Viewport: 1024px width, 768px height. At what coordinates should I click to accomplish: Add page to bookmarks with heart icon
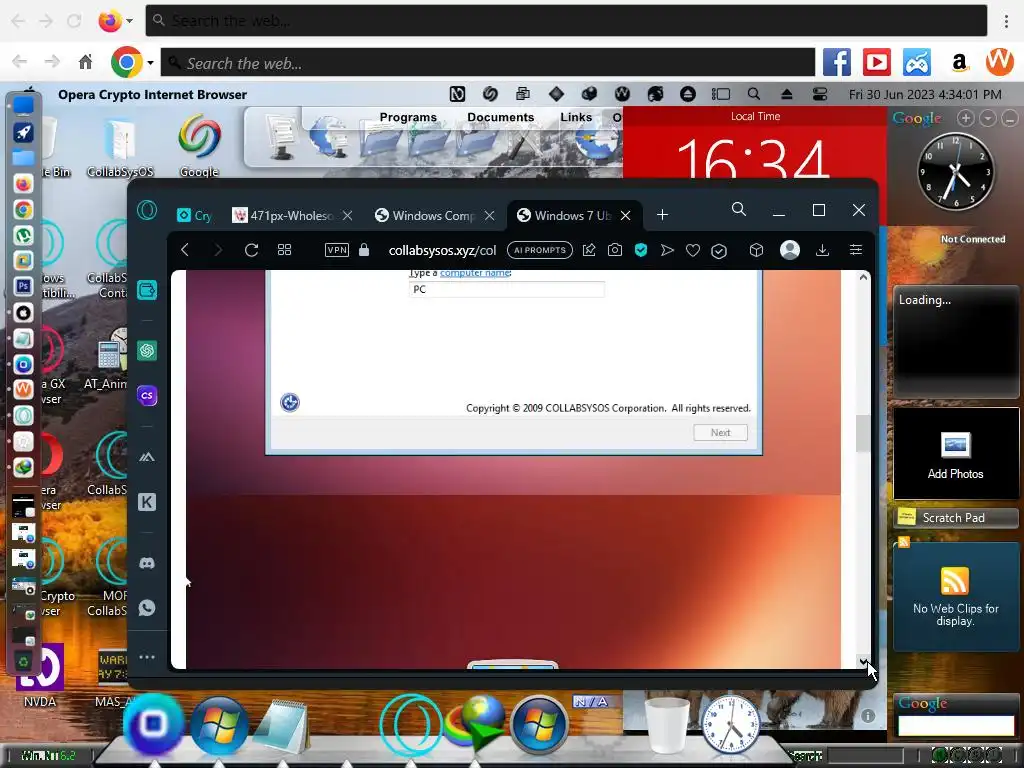pos(693,251)
